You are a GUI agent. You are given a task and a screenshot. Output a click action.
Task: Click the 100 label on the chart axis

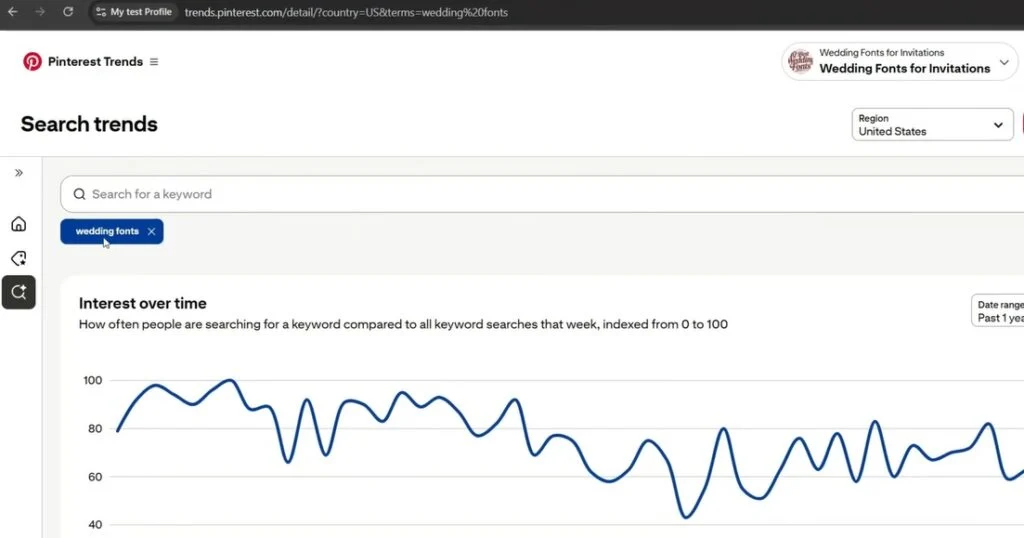pos(93,380)
